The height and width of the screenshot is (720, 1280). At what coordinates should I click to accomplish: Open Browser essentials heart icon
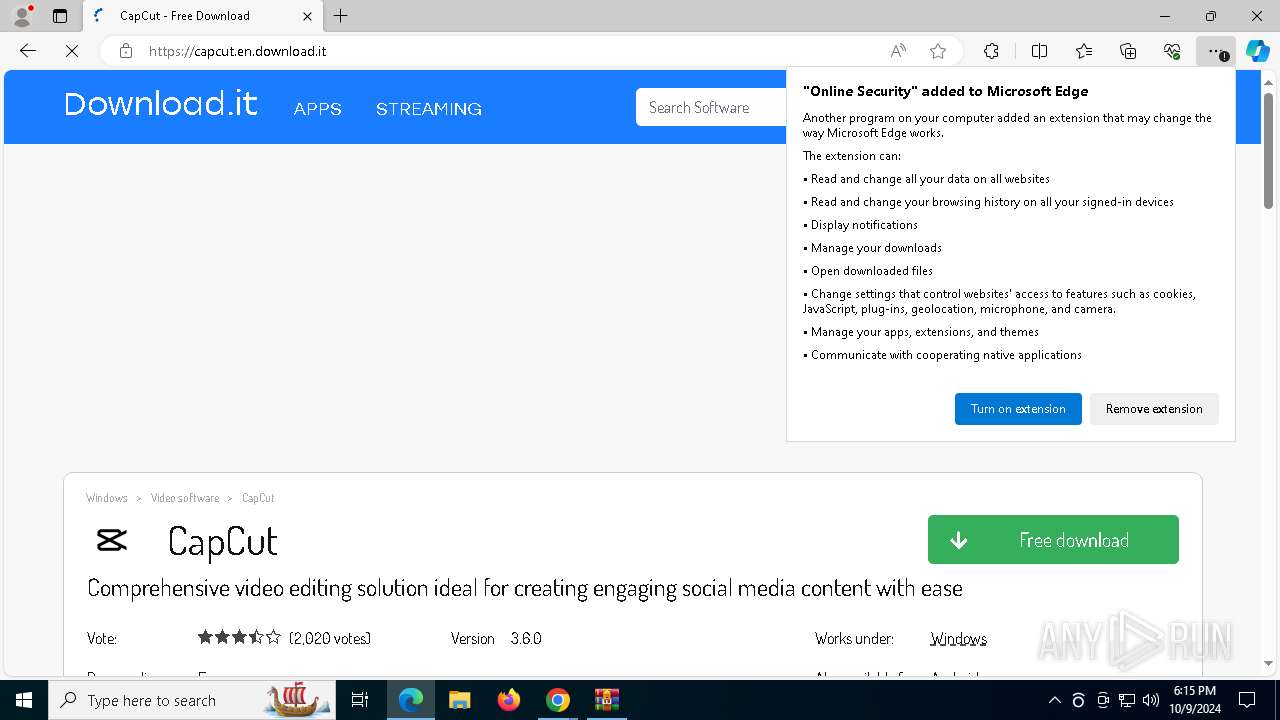[1172, 51]
